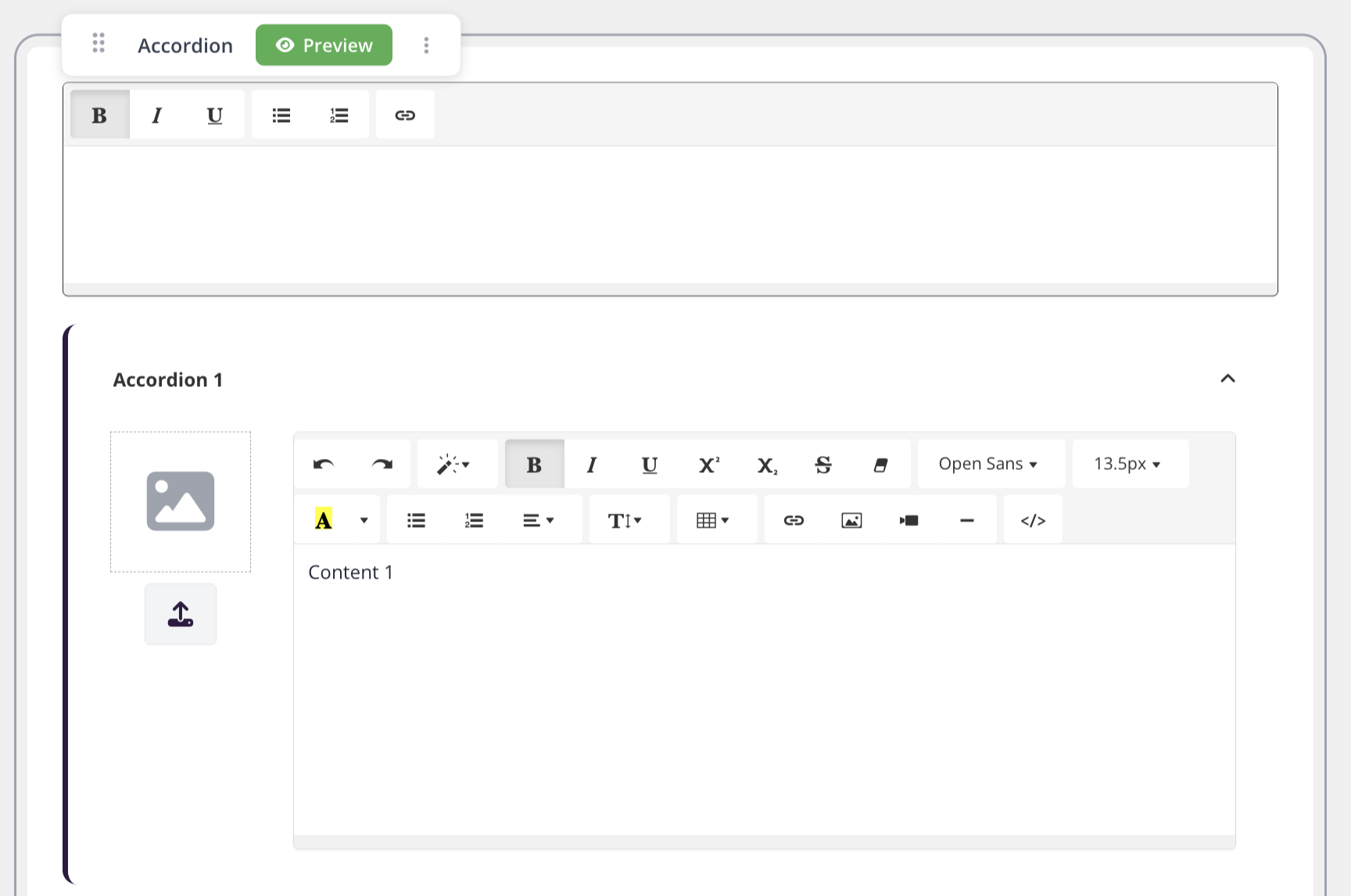Viewport: 1351px width, 896px height.
Task: Click the image placeholder thumbnail
Action: tap(181, 501)
